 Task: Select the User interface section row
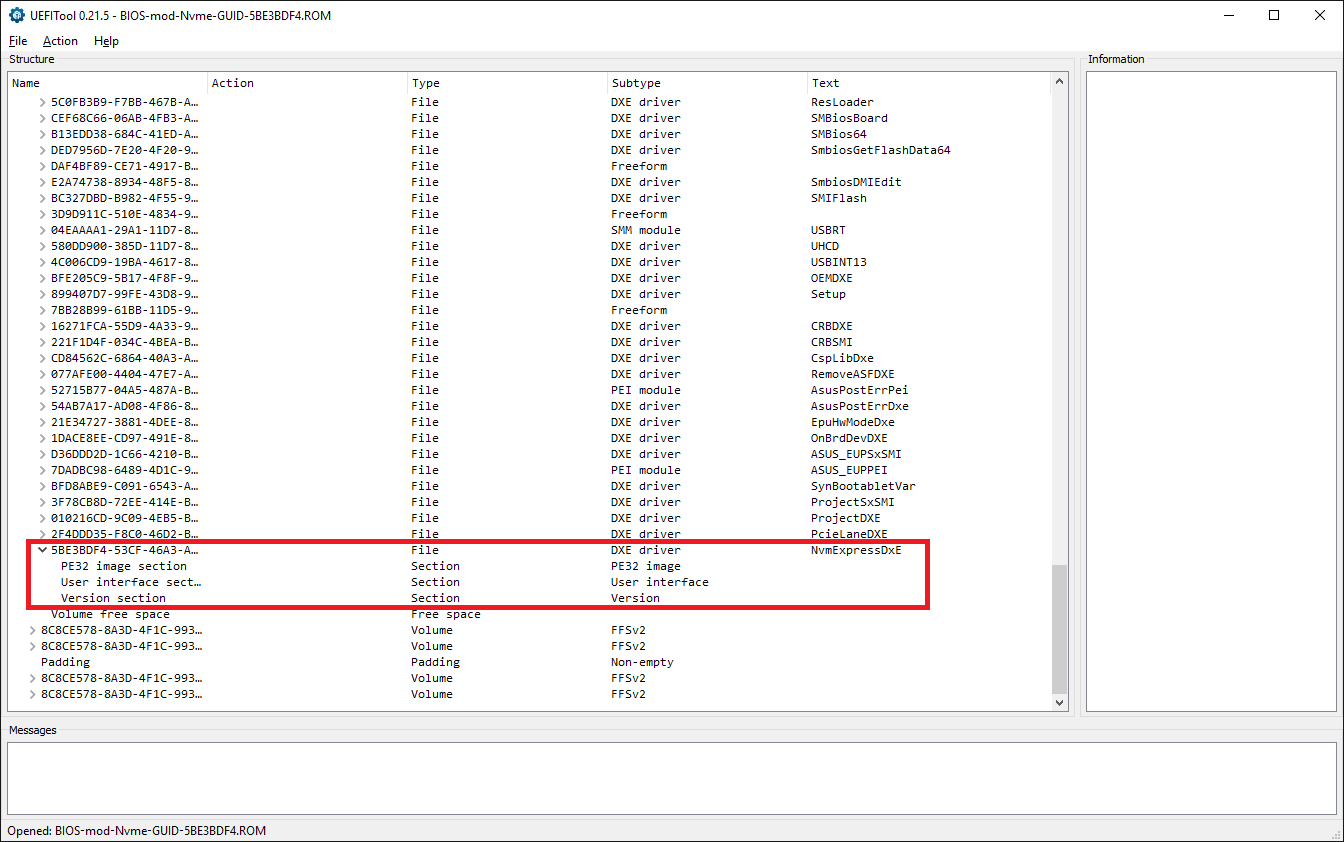pyautogui.click(x=530, y=582)
